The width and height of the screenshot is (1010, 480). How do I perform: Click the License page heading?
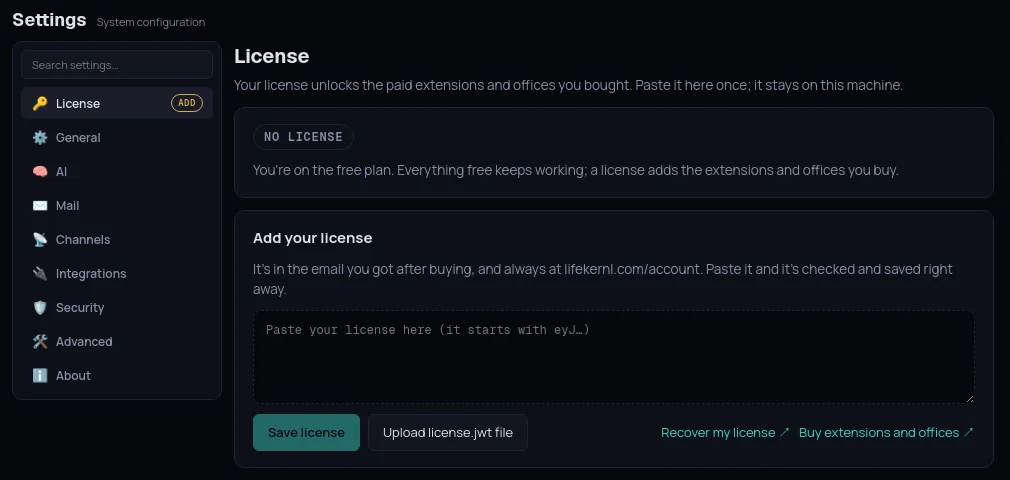[271, 56]
